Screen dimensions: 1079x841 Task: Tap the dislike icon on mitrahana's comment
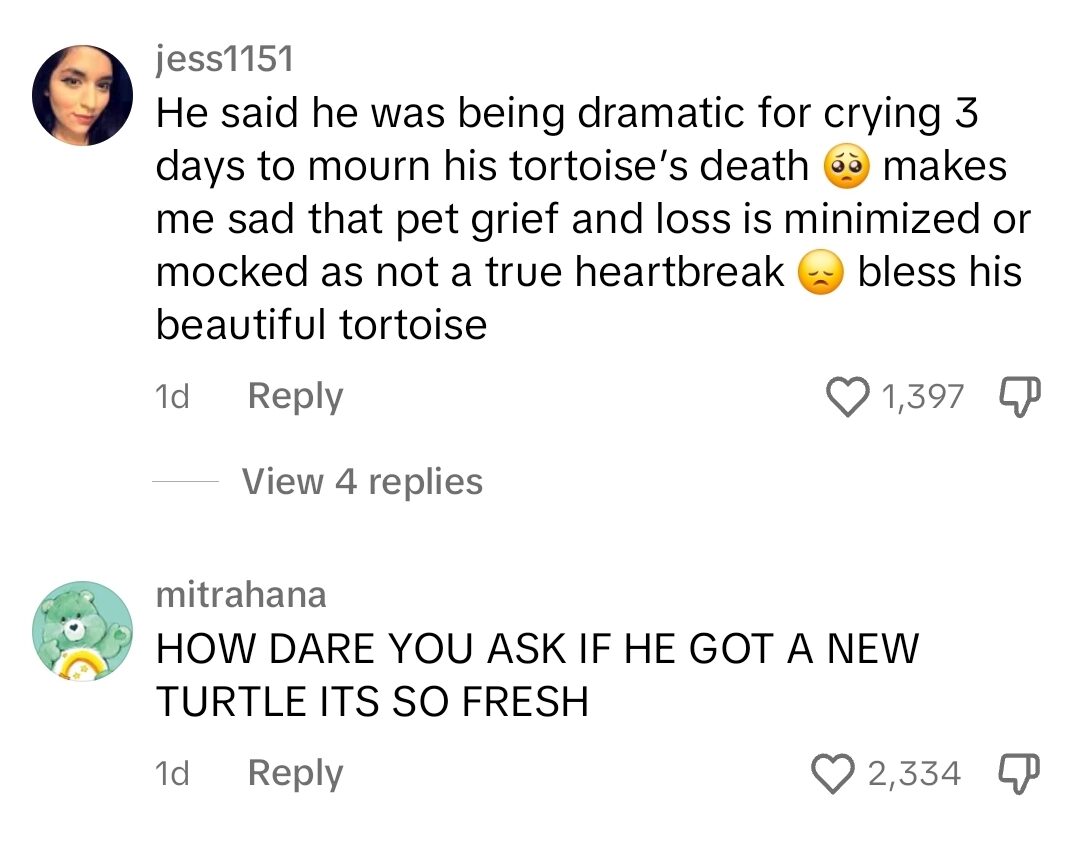(1021, 772)
